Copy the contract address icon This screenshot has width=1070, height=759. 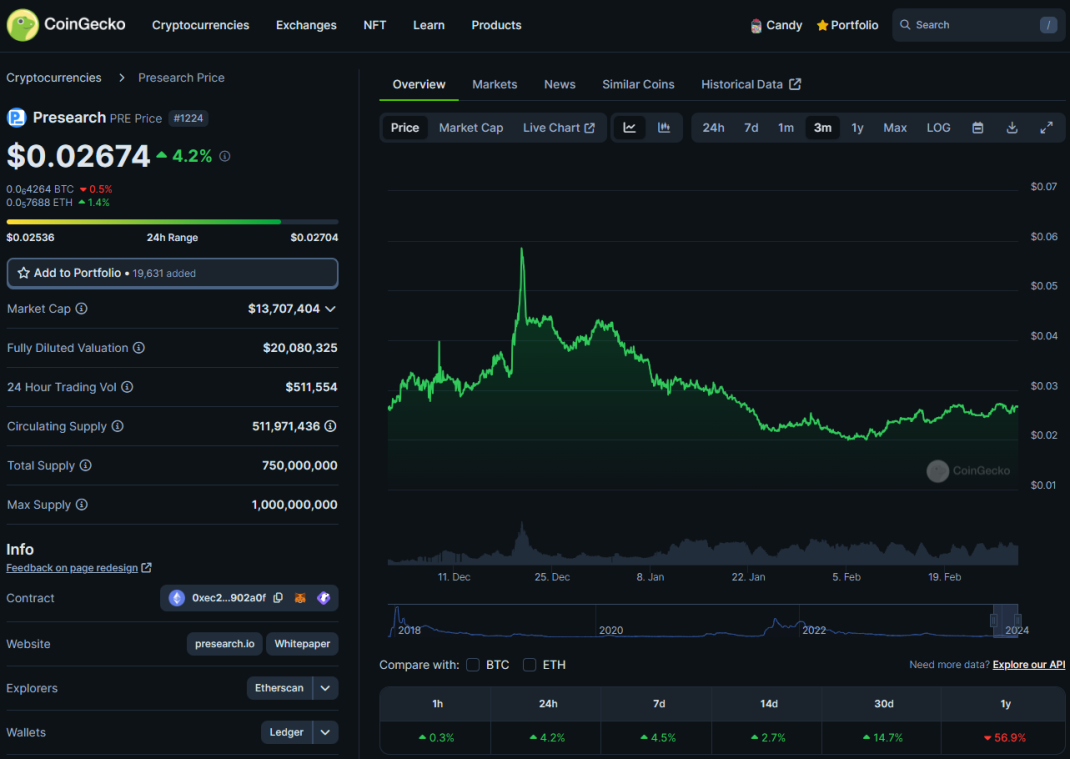pos(278,598)
